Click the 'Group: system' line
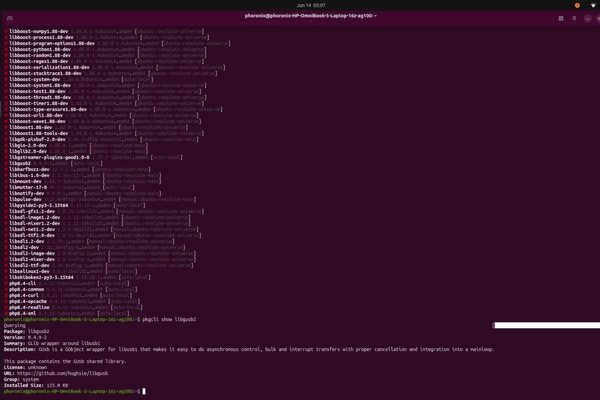 click(x=21, y=379)
